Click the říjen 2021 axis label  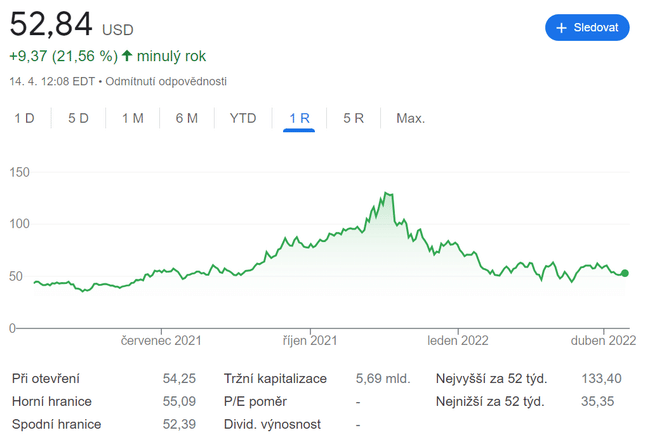[x=310, y=341]
